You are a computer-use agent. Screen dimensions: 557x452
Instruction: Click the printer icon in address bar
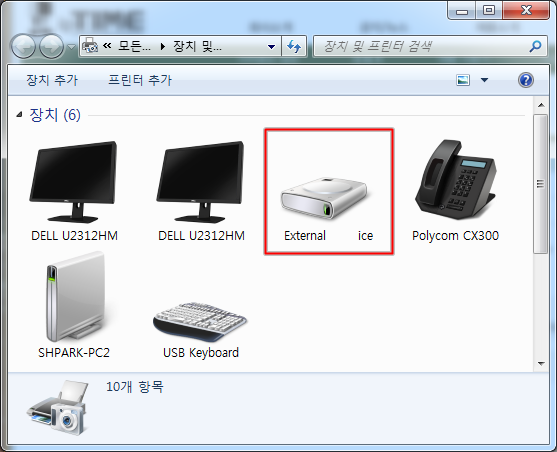[x=90, y=45]
